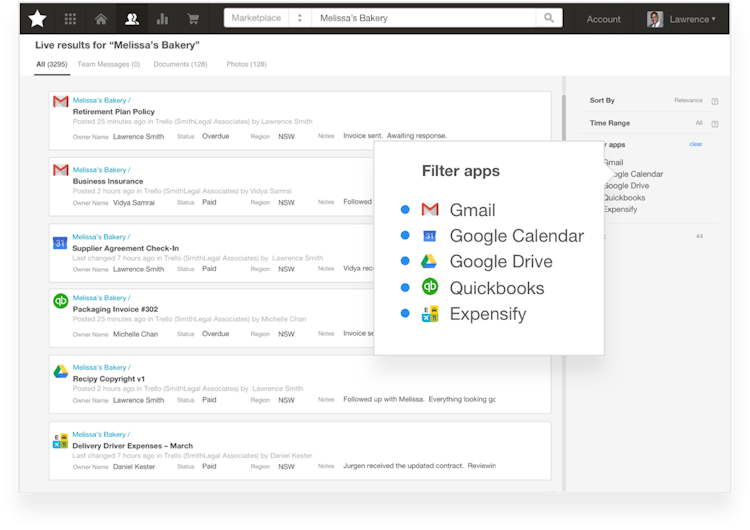Open Melissa's Bakery link above Retirement Plan
This screenshot has width=750, height=530.
(101, 100)
